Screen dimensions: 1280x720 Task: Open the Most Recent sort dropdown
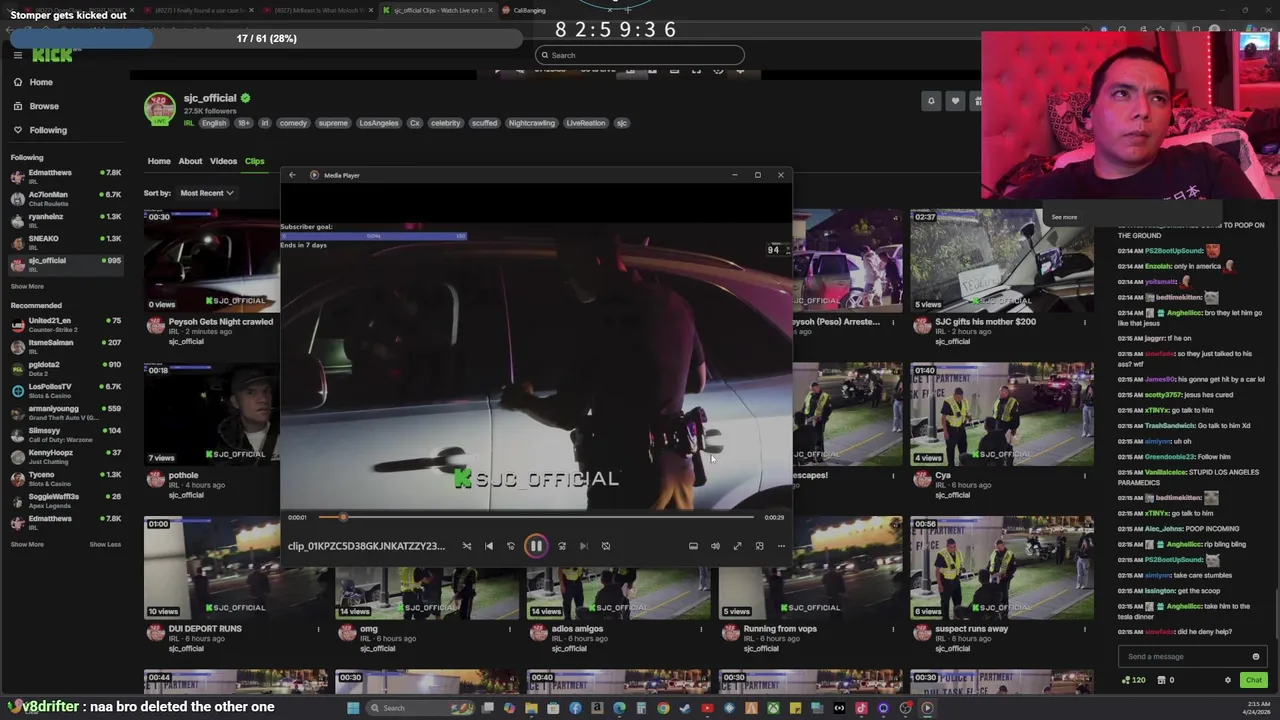(207, 193)
